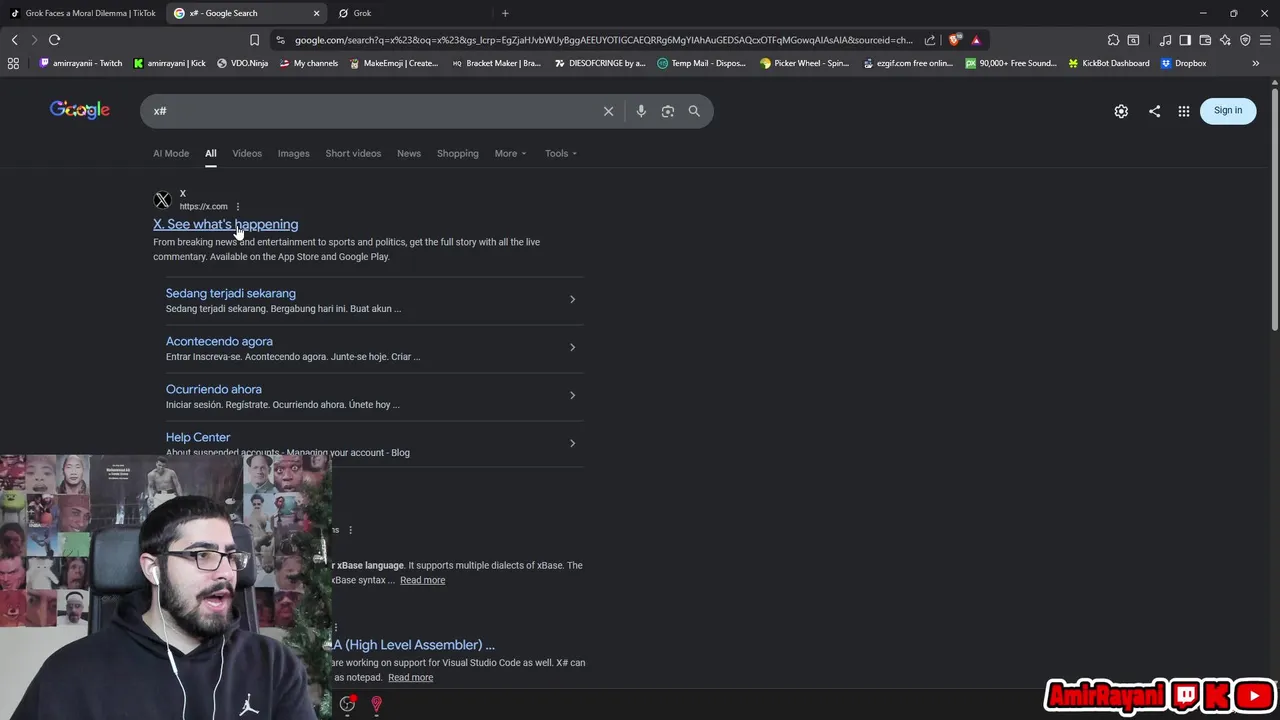Open the chevron on Help Center row

pyautogui.click(x=572, y=443)
